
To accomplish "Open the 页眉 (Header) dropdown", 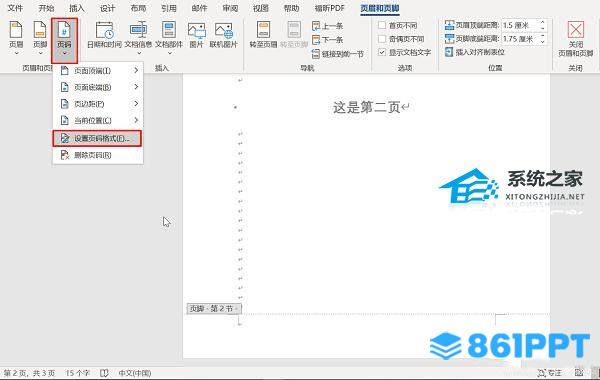I will 16,38.
